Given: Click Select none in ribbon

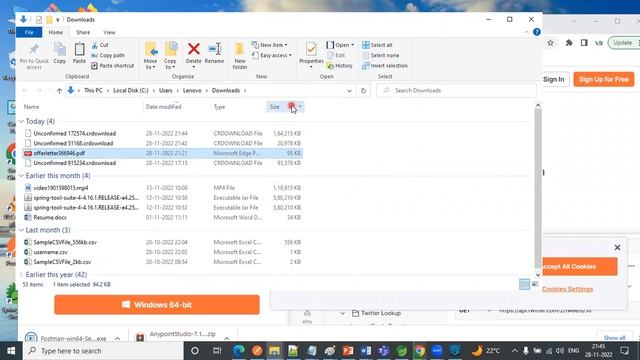Looking at the screenshot, I should click(x=380, y=55).
